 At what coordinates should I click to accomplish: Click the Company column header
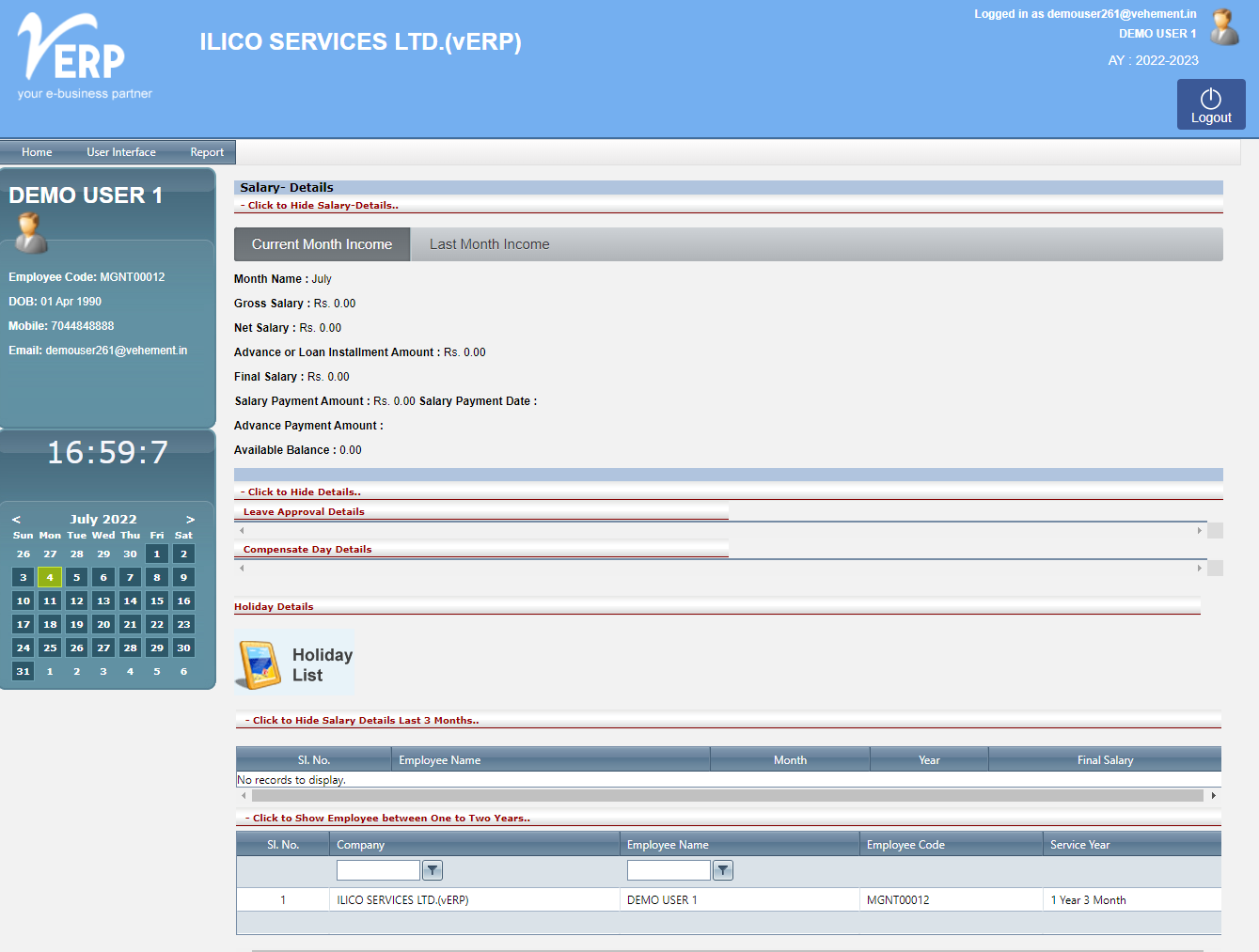pyautogui.click(x=475, y=845)
